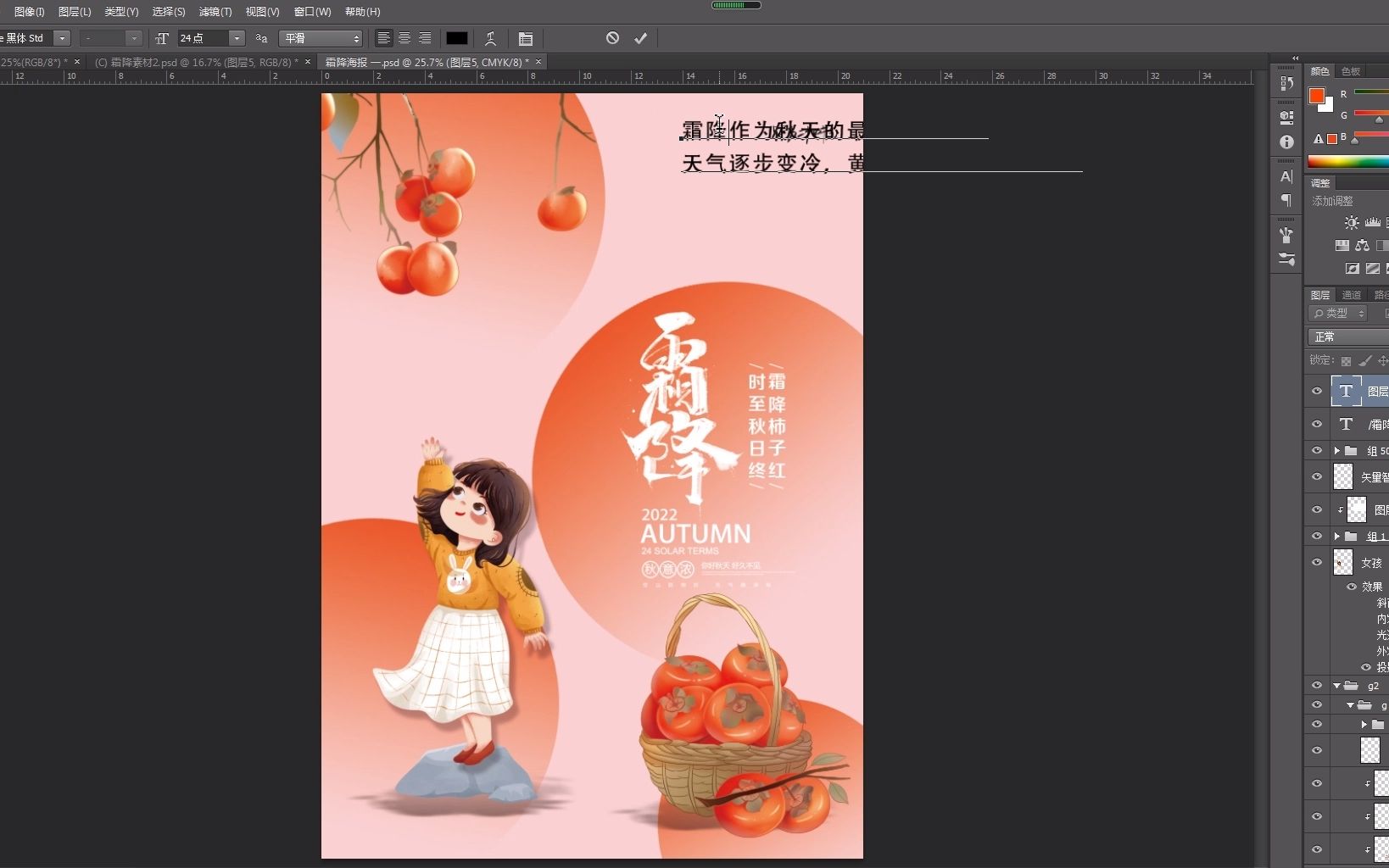
Task: Open the 图层(L) menu
Action: coord(75,12)
